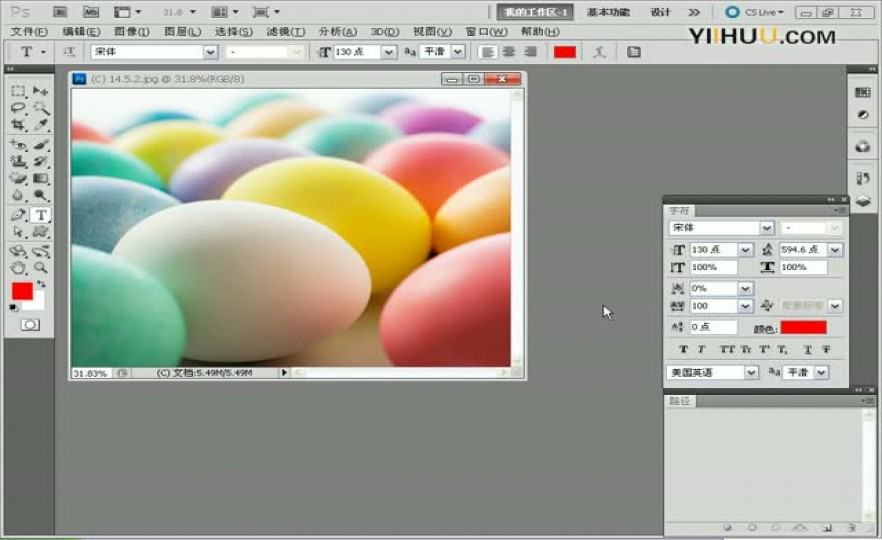Viewport: 882px width, 540px height.
Task: Open the 滤镜(T) menu
Action: tap(286, 32)
